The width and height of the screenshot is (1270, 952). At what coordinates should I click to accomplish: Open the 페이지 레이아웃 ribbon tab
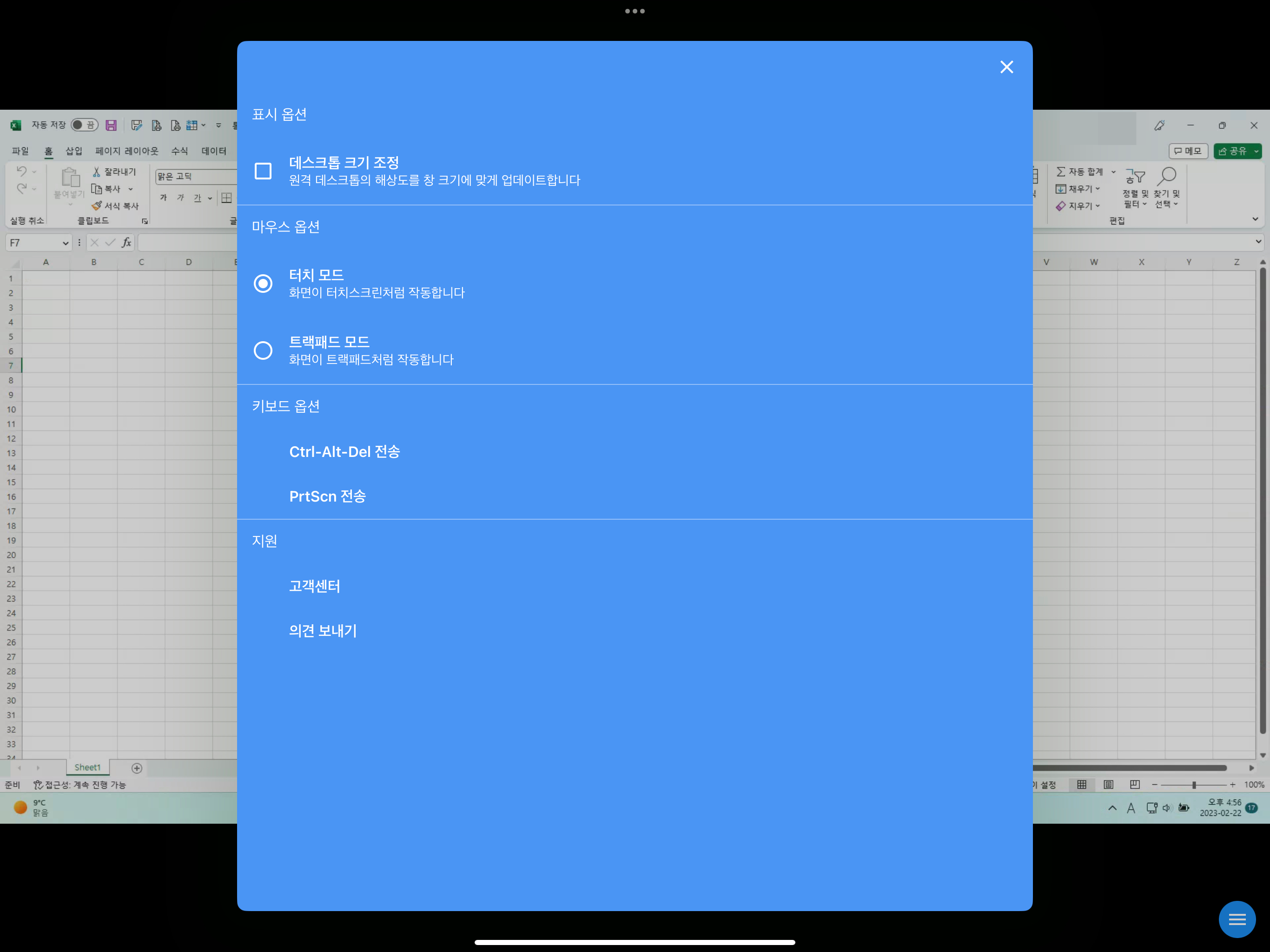coord(126,151)
